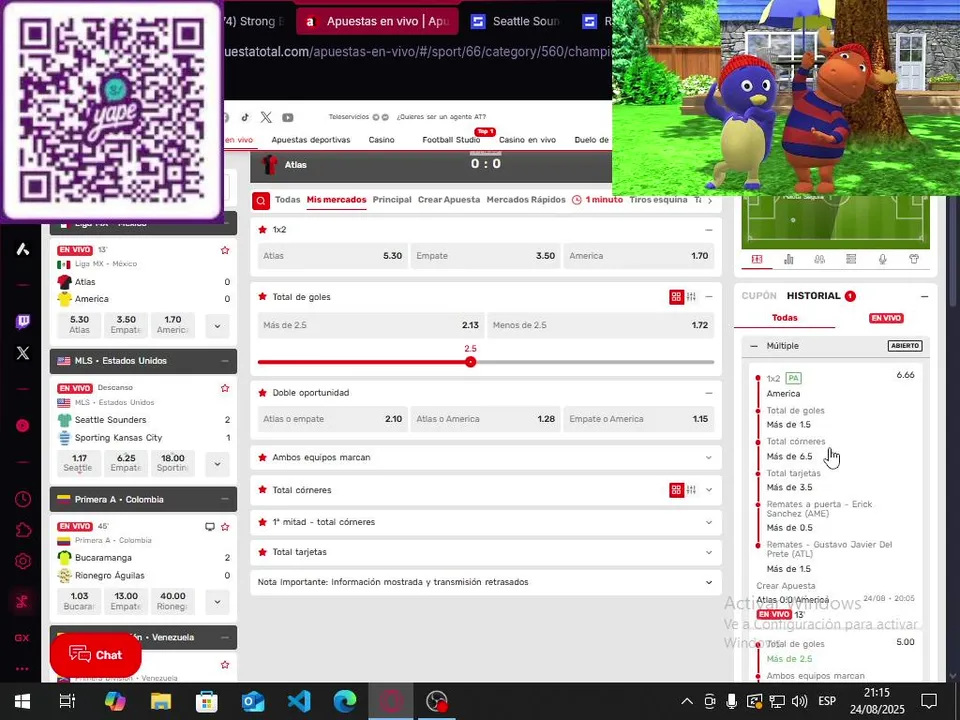
Task: Collapse the Primera A Colombia league section
Action: point(225,500)
